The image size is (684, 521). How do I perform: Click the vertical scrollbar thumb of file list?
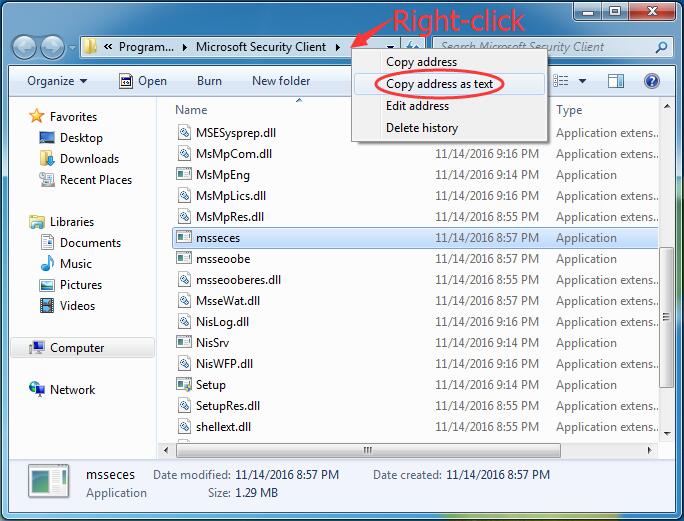point(666,317)
